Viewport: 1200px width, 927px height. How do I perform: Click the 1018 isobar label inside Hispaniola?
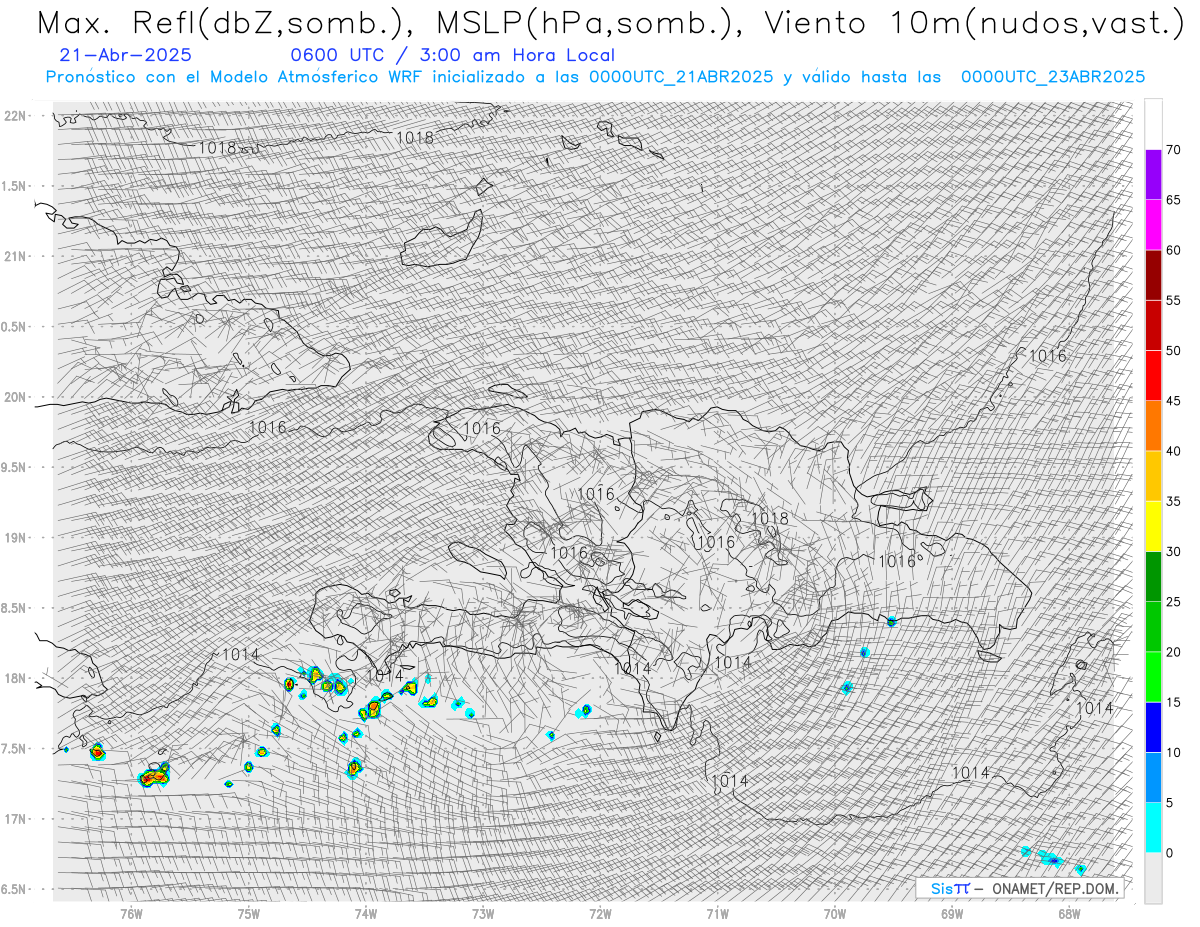770,518
